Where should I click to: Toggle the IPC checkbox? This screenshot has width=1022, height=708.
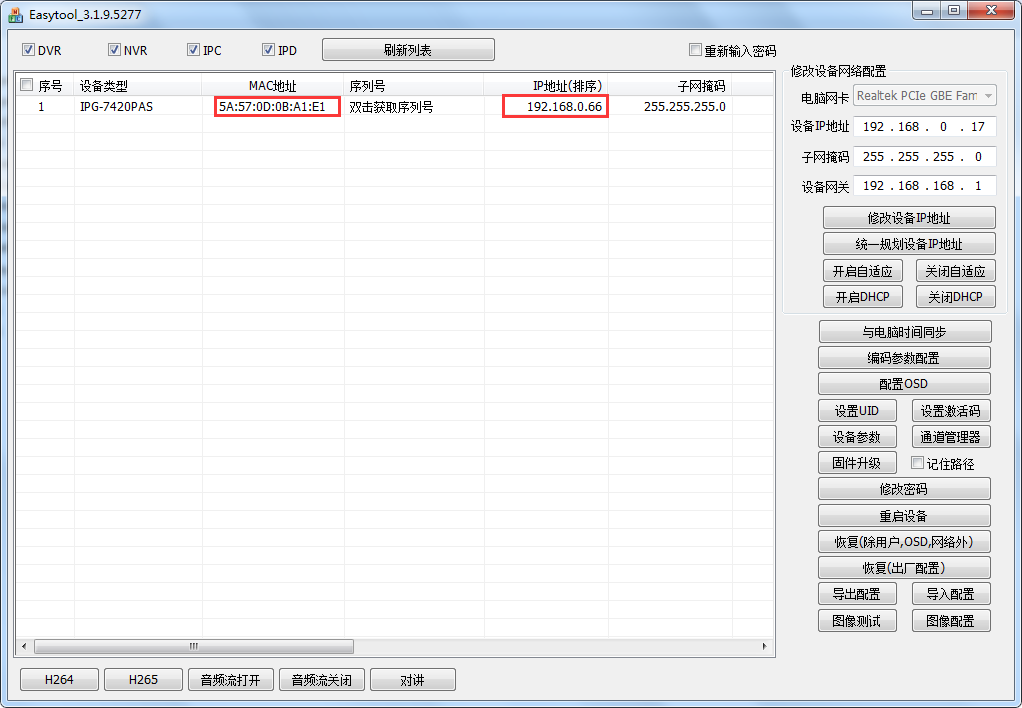193,50
